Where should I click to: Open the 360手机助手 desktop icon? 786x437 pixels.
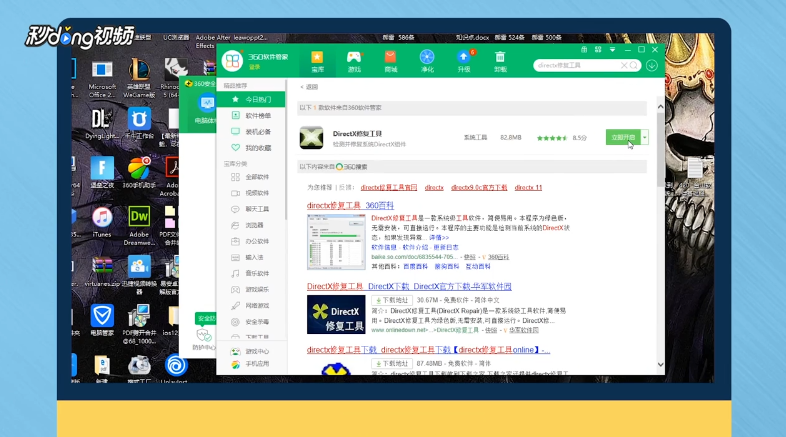[x=139, y=173]
